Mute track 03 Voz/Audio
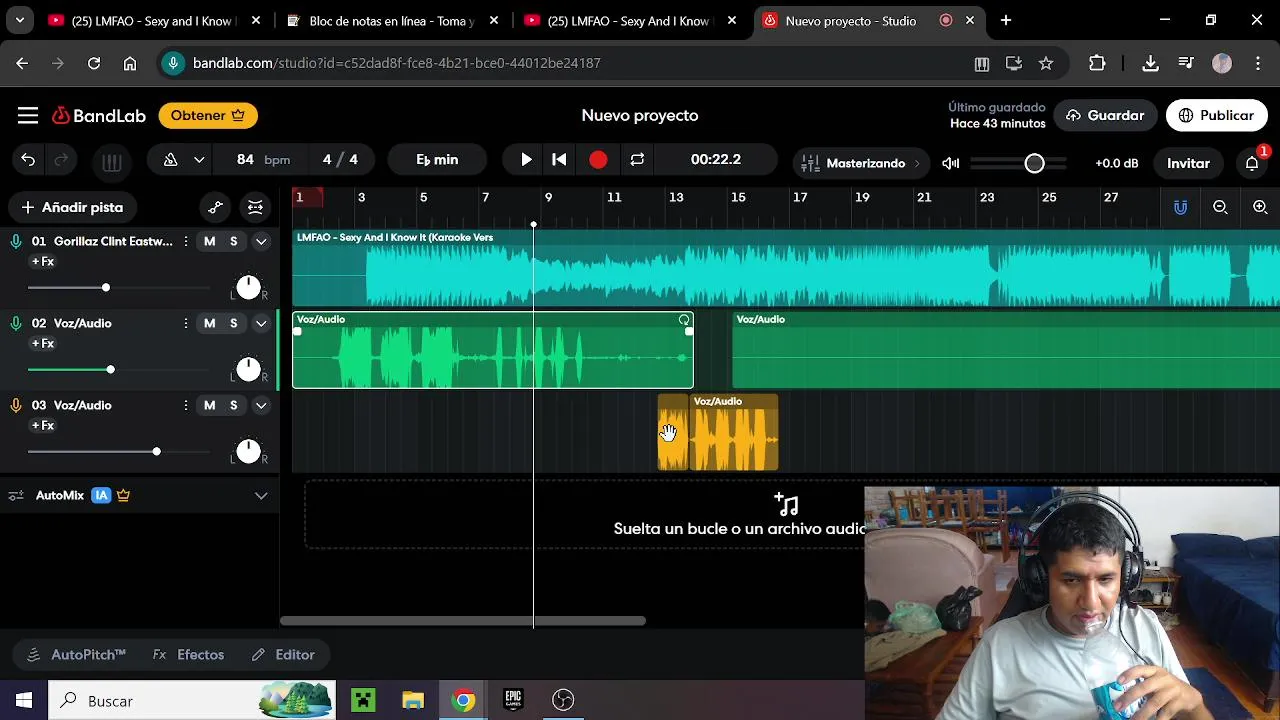This screenshot has height=720, width=1280. tap(209, 405)
